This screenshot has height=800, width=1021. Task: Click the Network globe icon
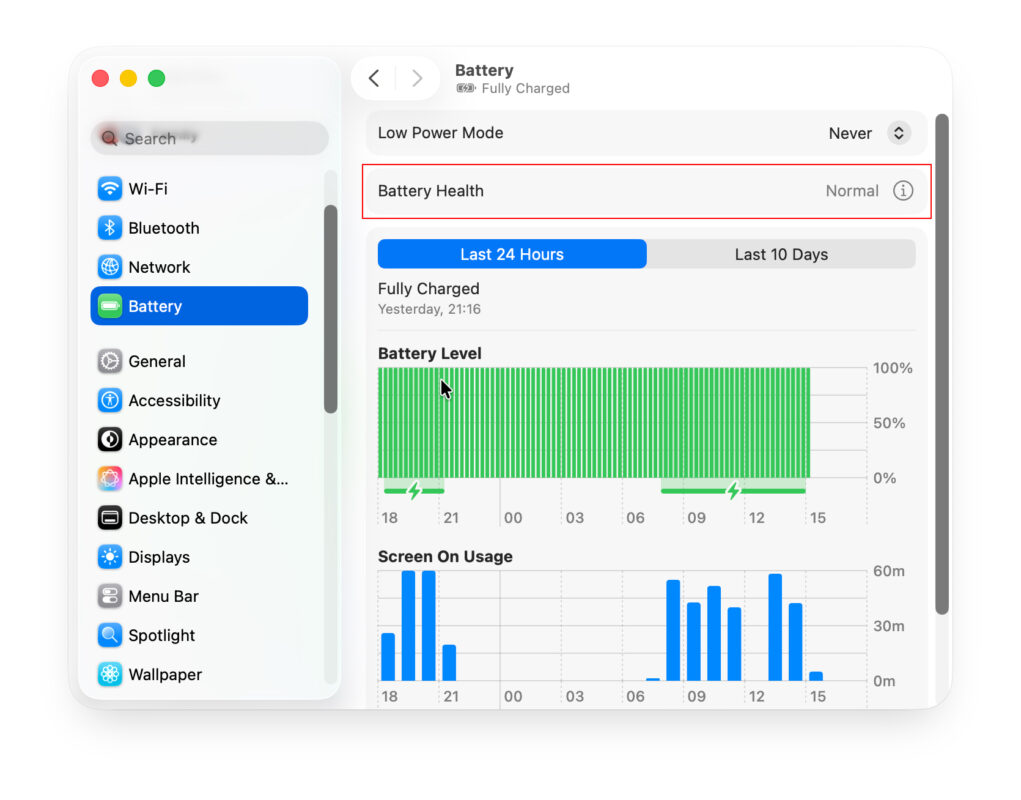click(x=110, y=266)
